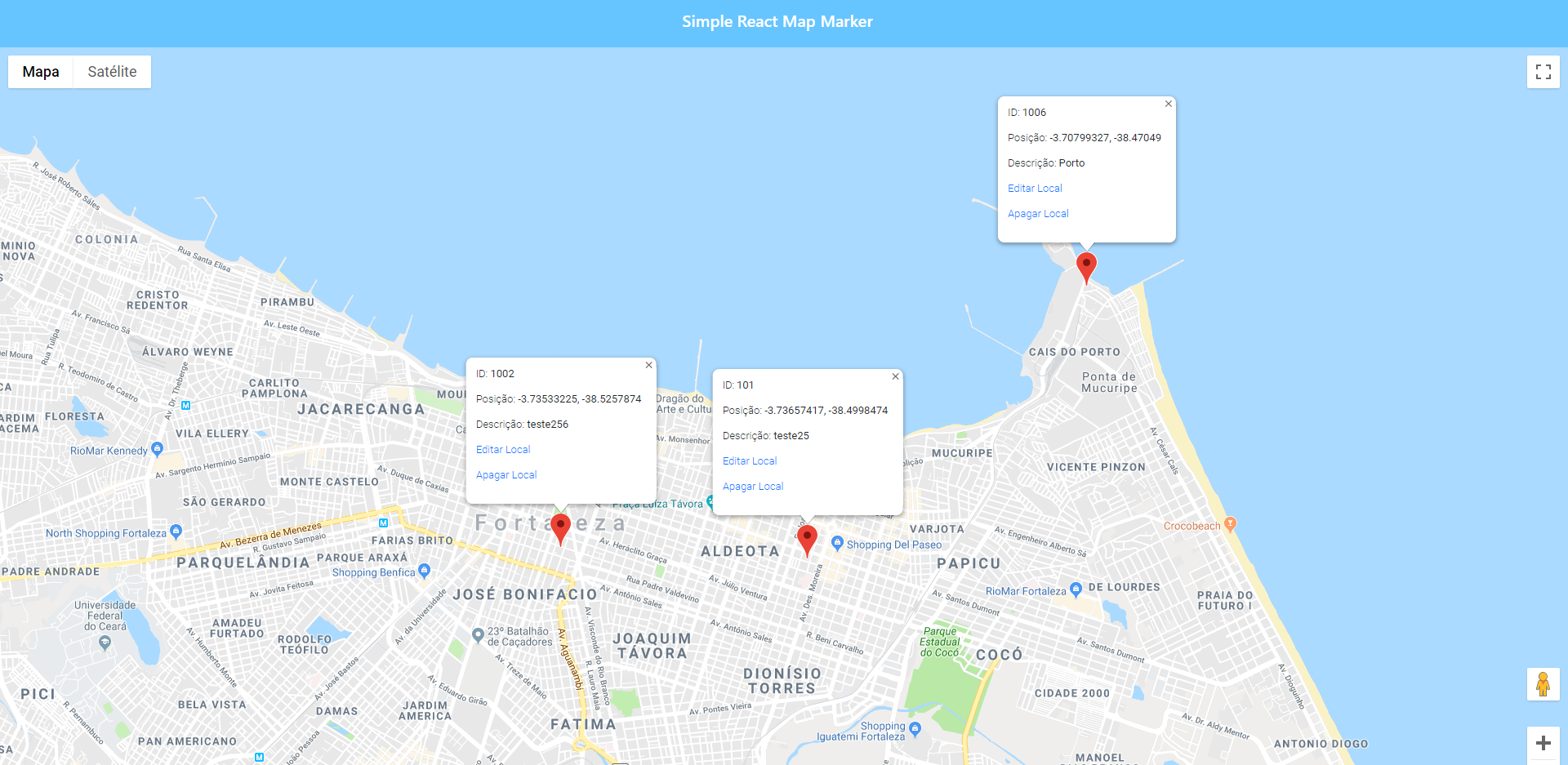Click the COCÓ neighborhood label
Viewport: 1568px width, 765px height.
pyautogui.click(x=999, y=655)
